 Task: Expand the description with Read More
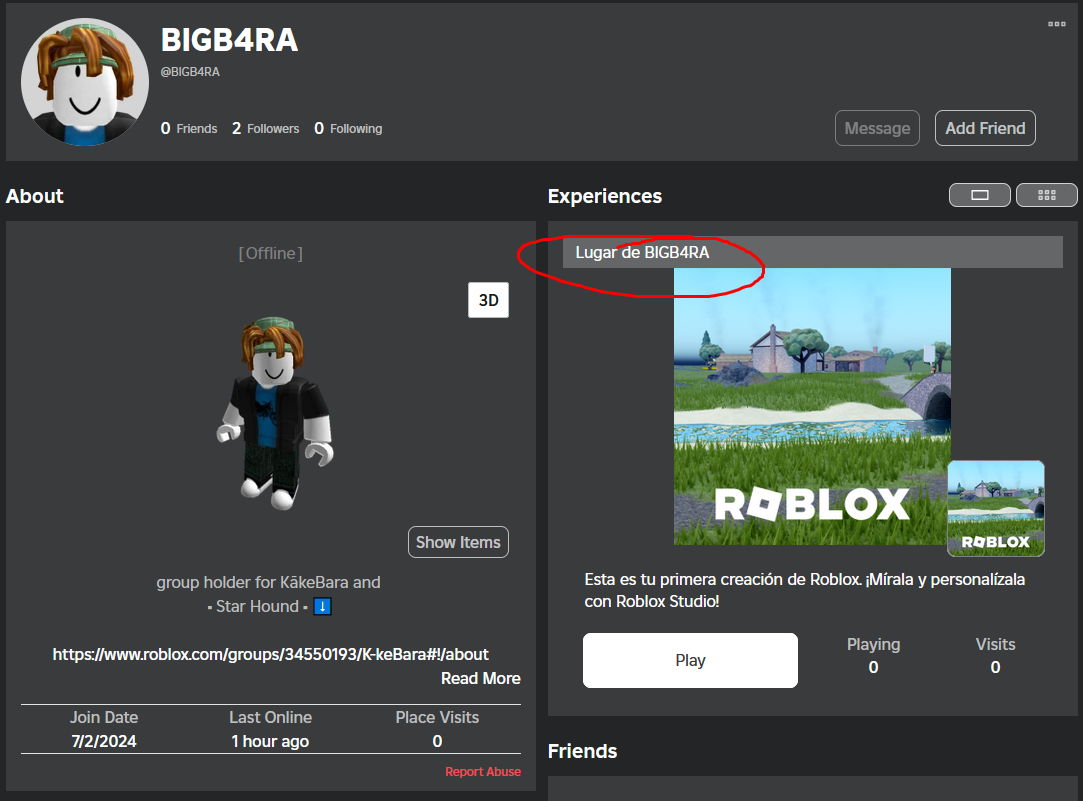(x=480, y=678)
